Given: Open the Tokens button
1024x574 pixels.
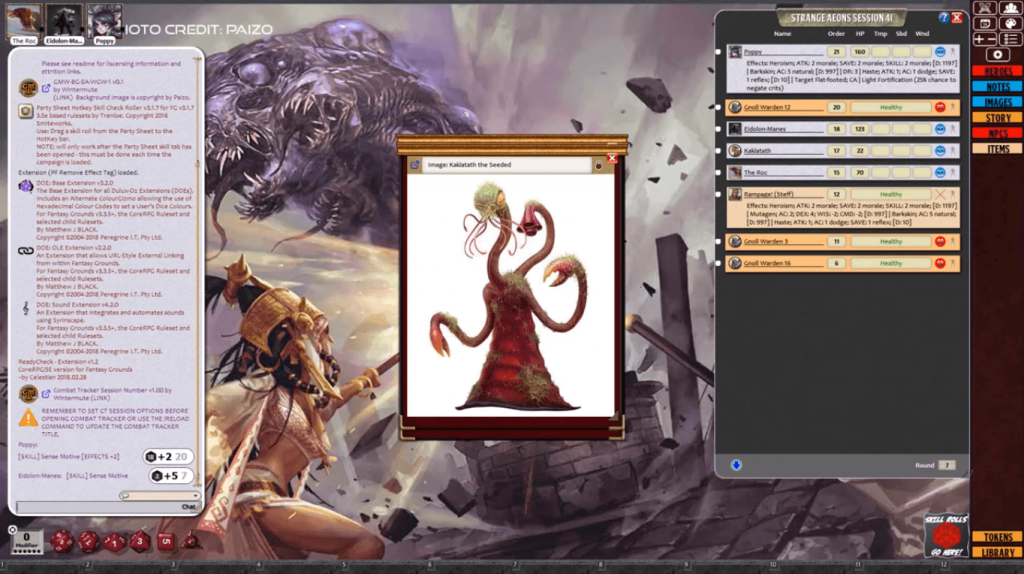Looking at the screenshot, I should point(997,537).
